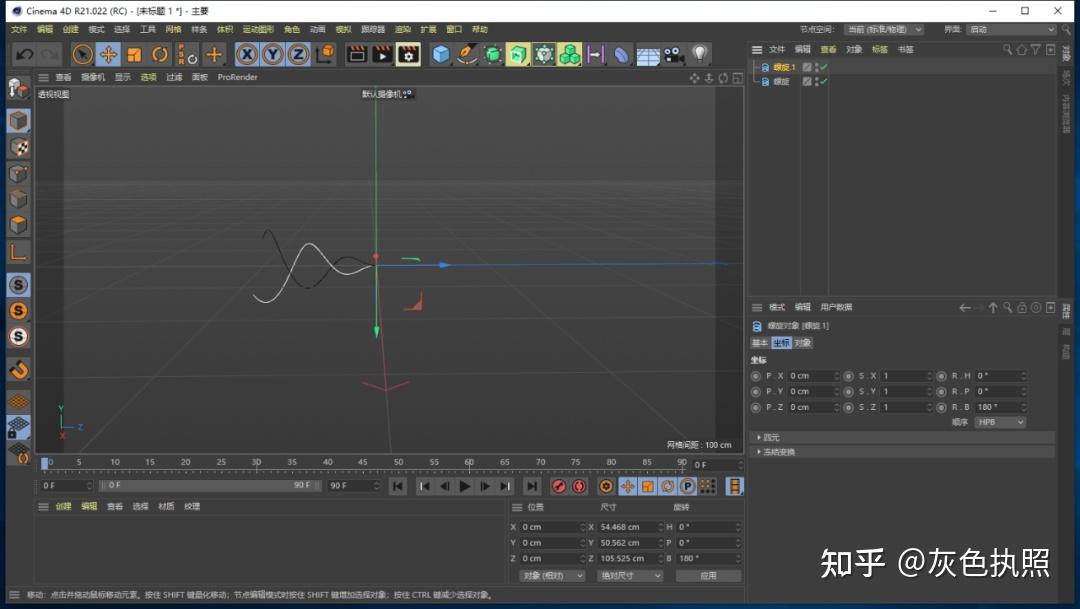1080x609 pixels.
Task: Click the 应用 apply button
Action: click(x=708, y=575)
